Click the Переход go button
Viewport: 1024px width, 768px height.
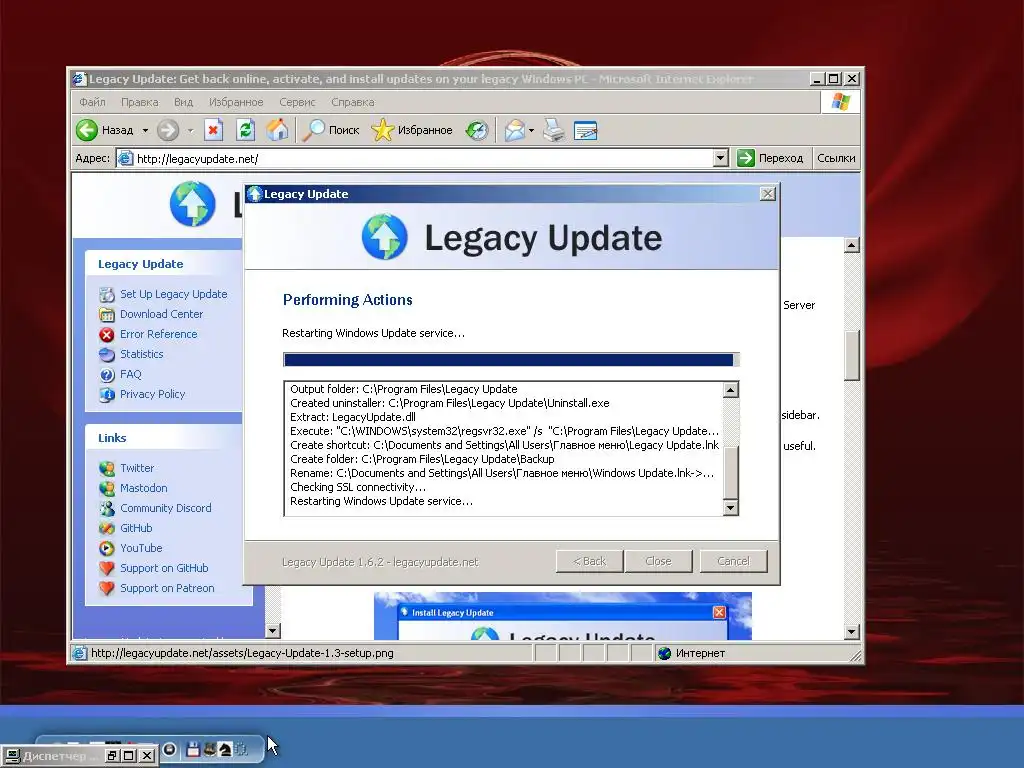pyautogui.click(x=771, y=158)
